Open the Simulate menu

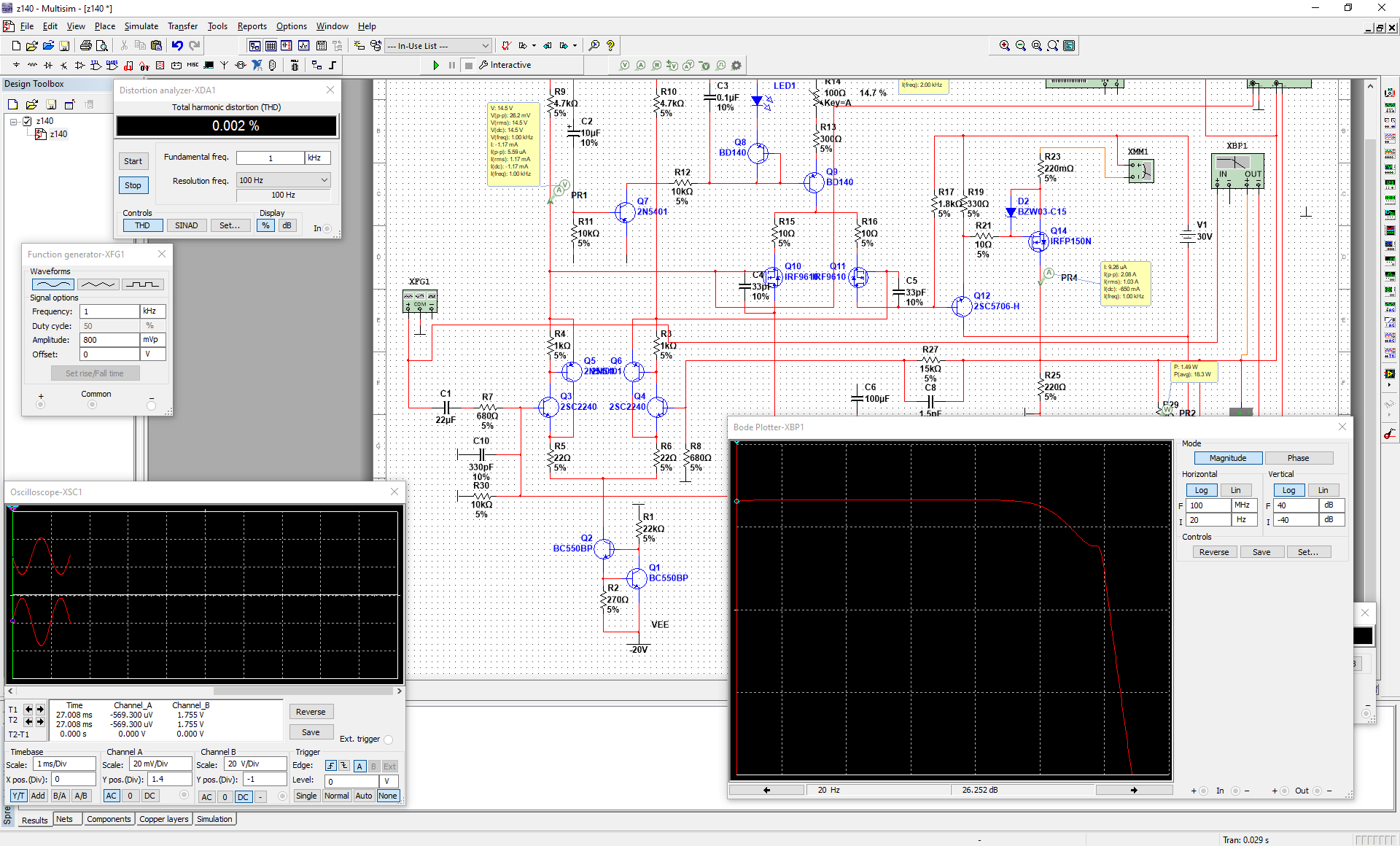(x=141, y=26)
